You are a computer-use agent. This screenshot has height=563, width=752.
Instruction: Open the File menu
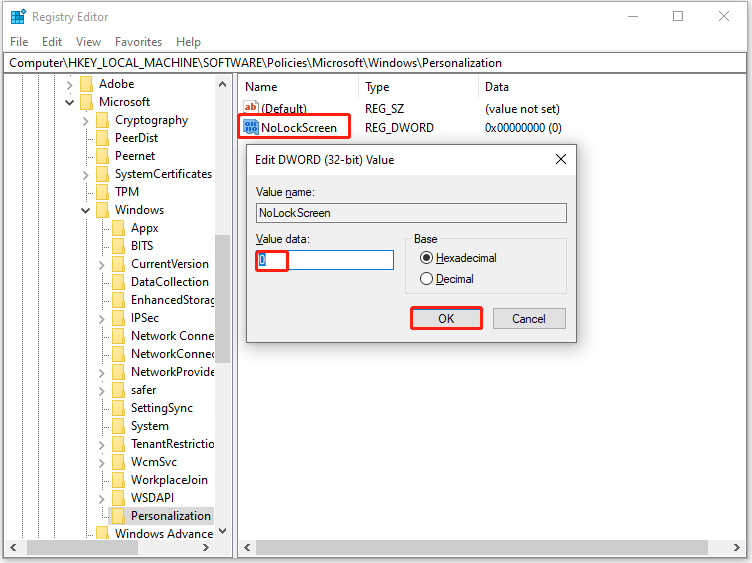[19, 42]
